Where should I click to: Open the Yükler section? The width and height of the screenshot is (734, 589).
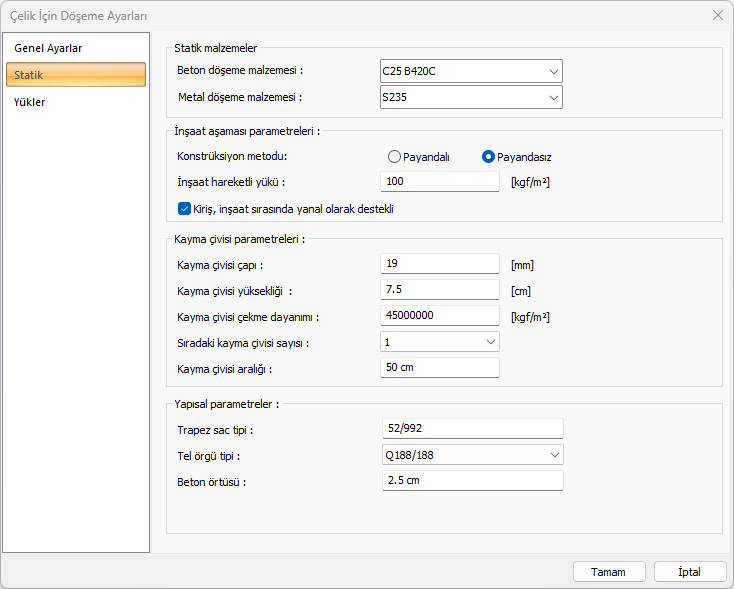coord(30,102)
